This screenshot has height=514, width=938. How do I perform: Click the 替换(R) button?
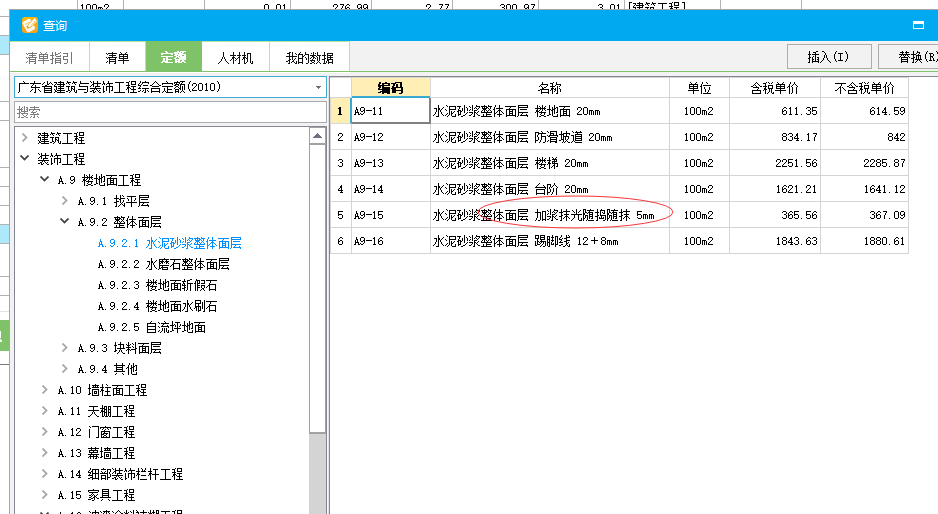[x=909, y=57]
